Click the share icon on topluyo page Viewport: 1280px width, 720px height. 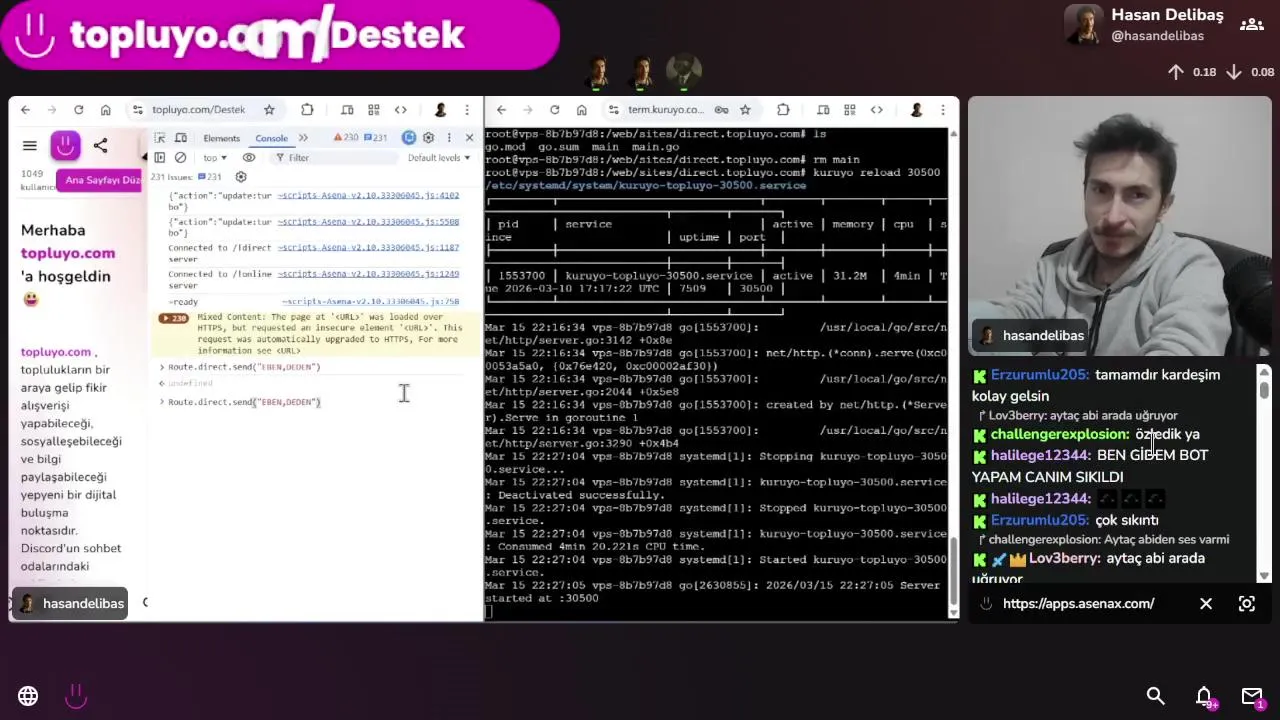[100, 146]
